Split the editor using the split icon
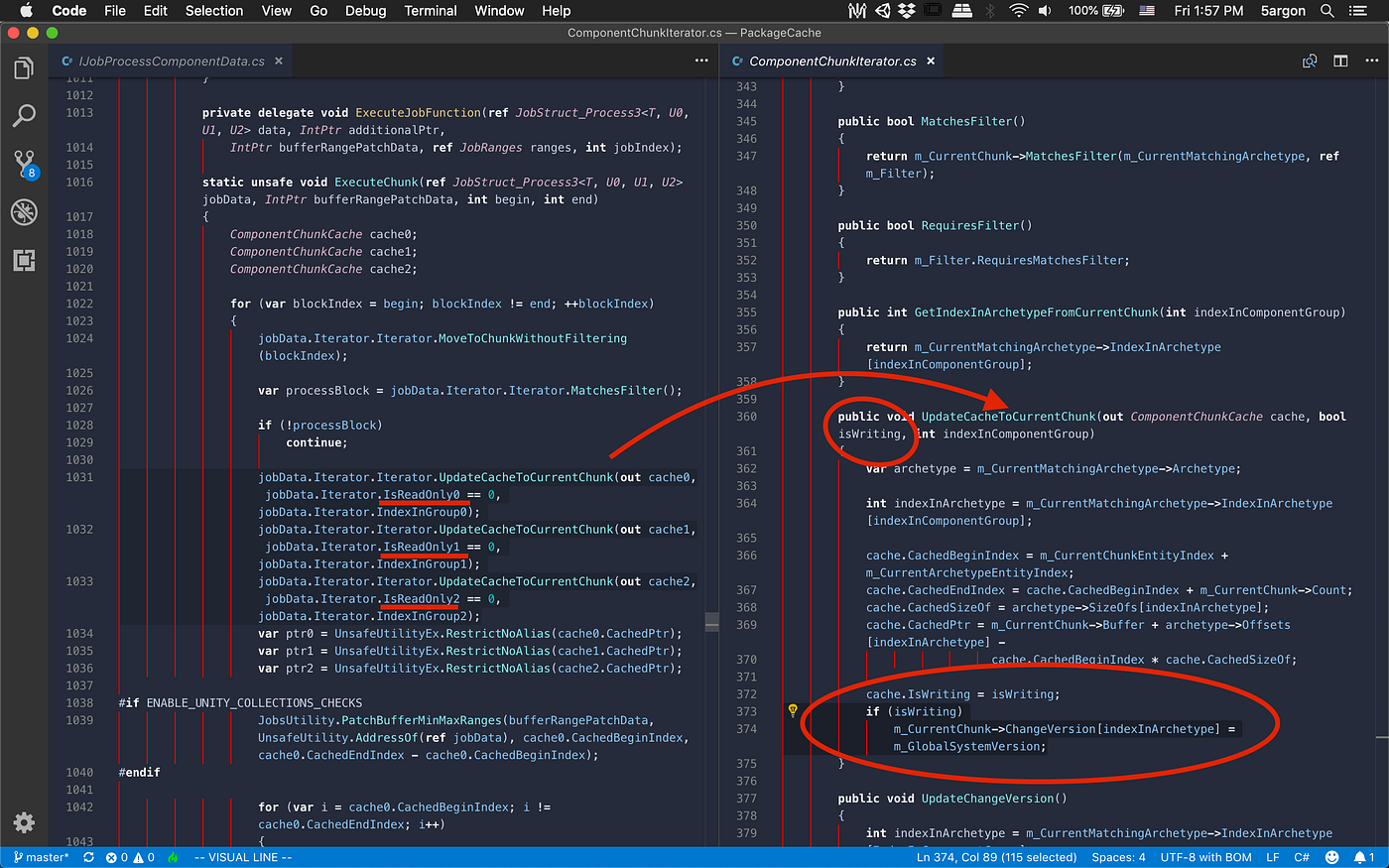Screen dimensions: 1389x868 pos(1340,61)
